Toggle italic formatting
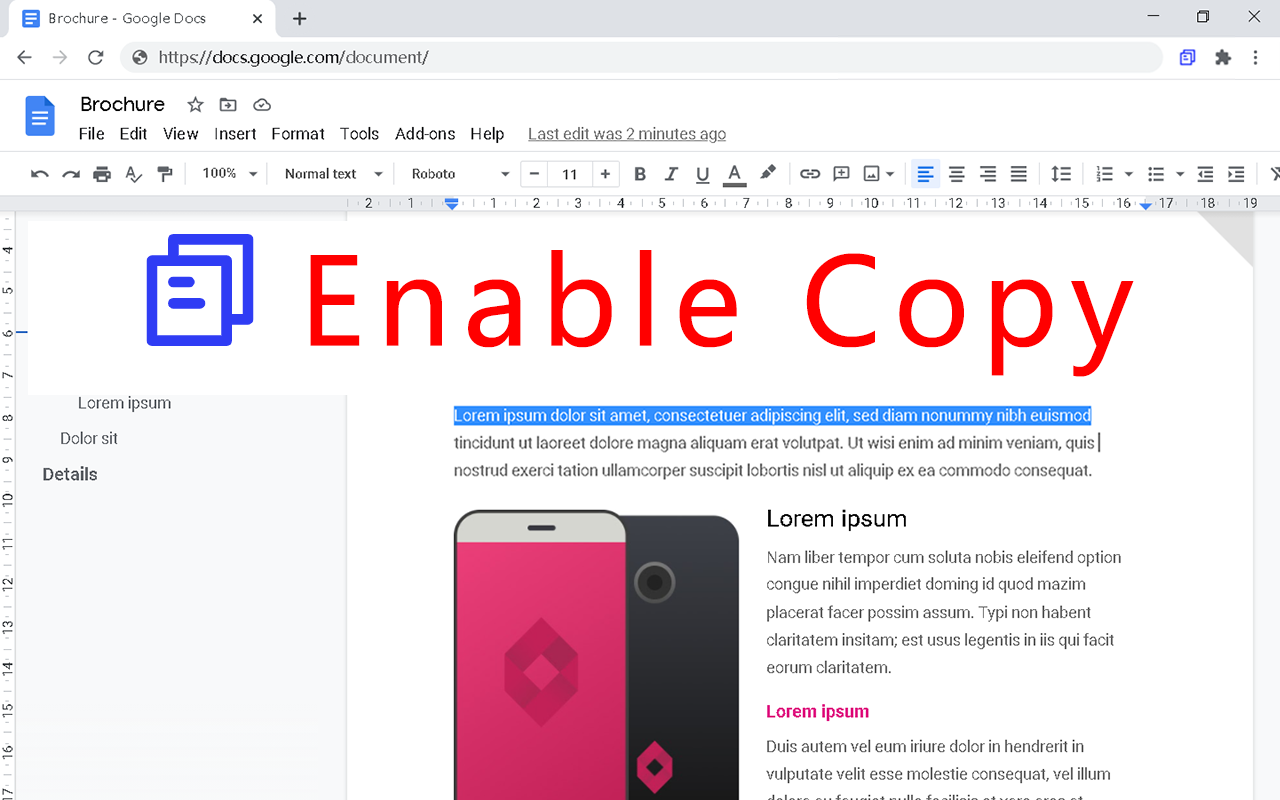 tap(671, 174)
